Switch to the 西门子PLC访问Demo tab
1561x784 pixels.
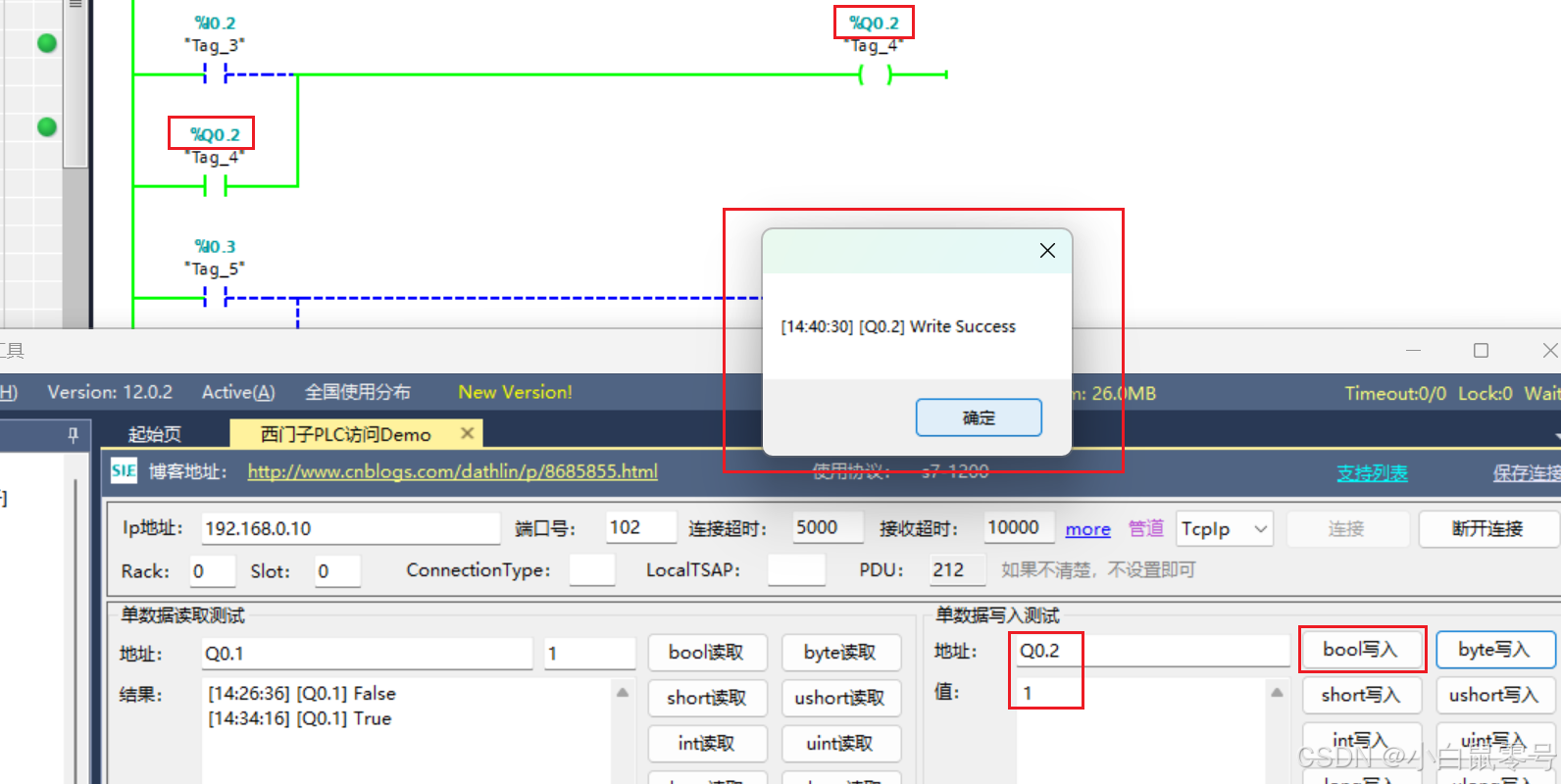346,434
